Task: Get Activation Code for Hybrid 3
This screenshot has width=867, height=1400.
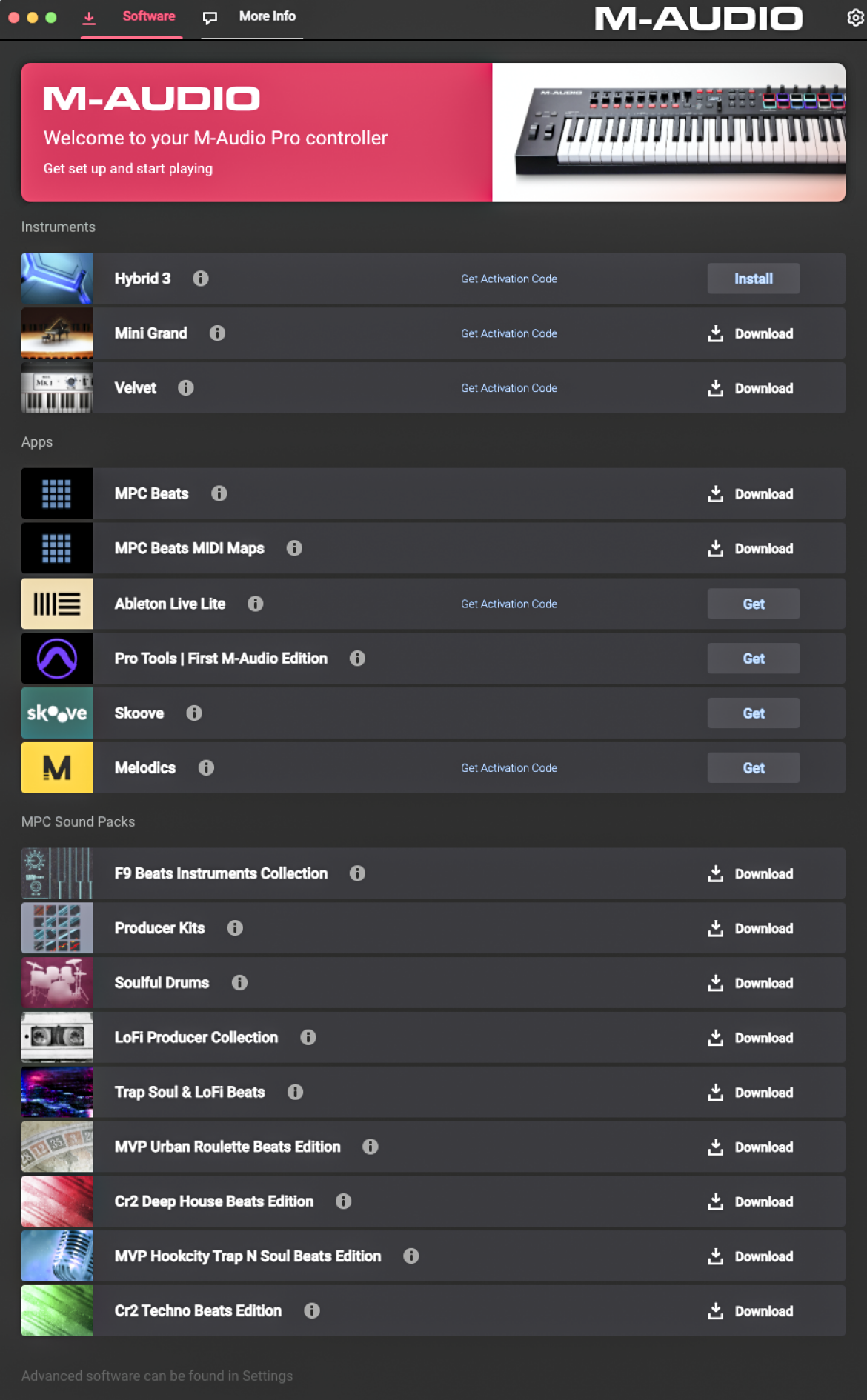Action: point(509,279)
